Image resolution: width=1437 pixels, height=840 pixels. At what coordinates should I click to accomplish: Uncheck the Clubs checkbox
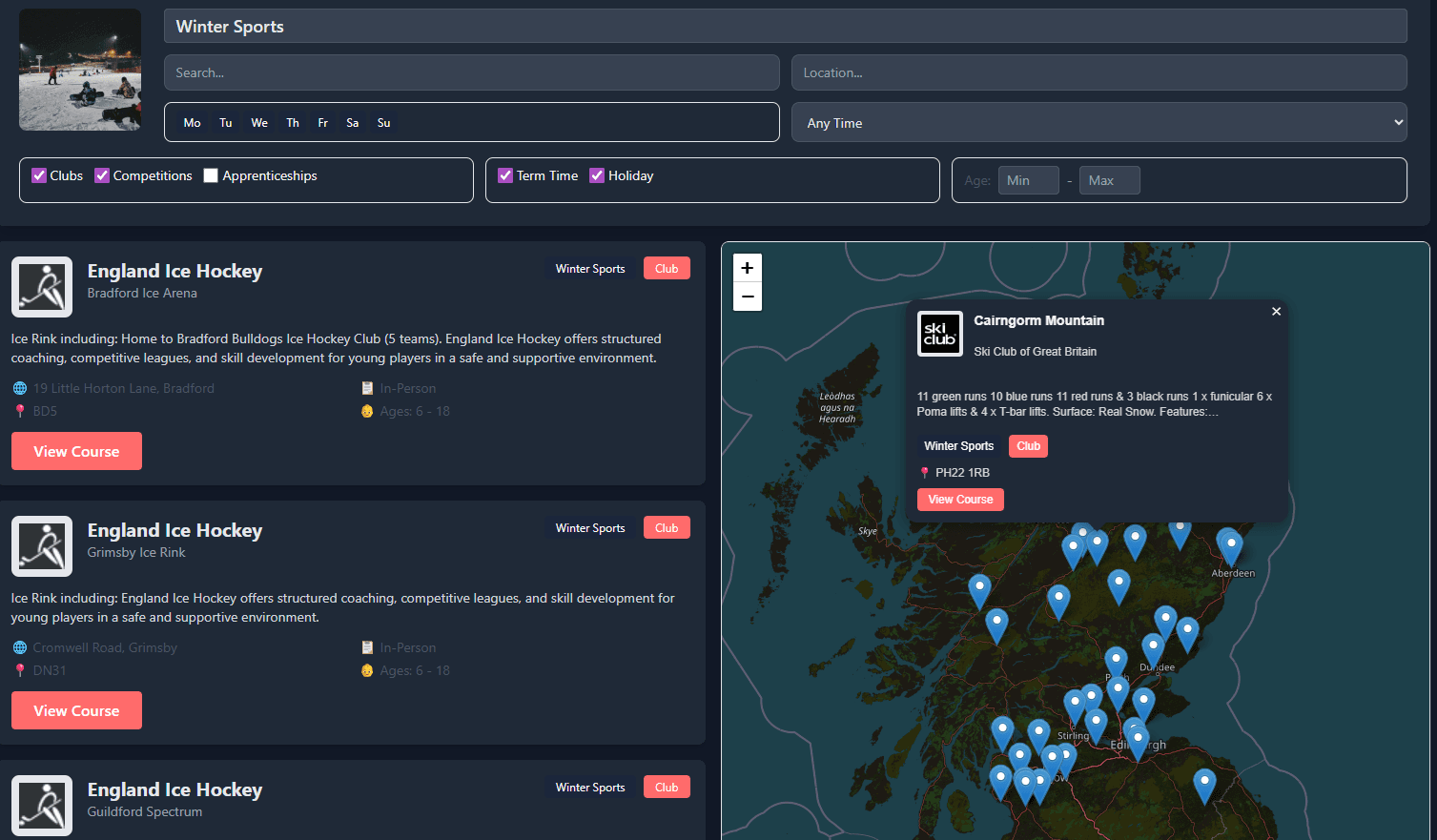[39, 175]
